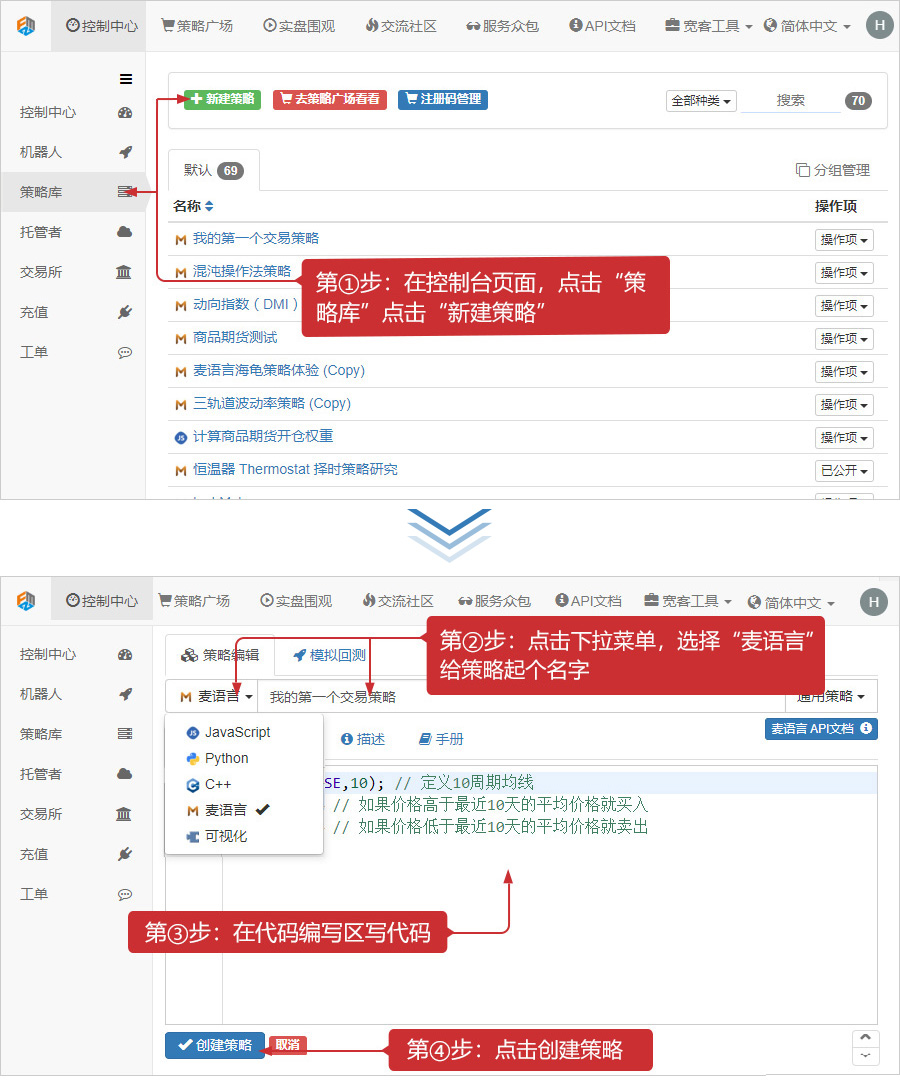
Task: Choose the C++ icon in the language list
Action: tap(193, 785)
